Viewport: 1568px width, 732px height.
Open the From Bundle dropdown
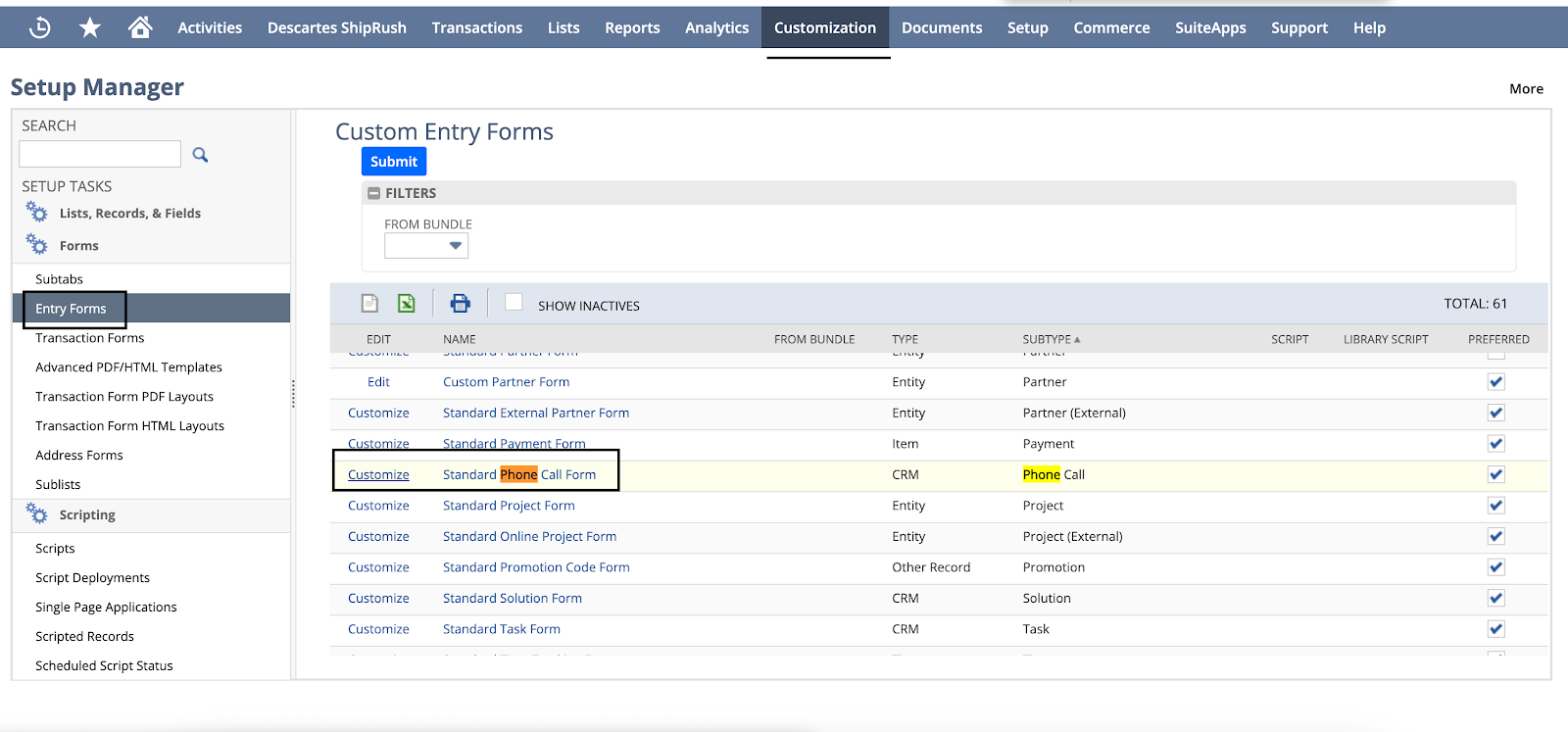pos(426,246)
